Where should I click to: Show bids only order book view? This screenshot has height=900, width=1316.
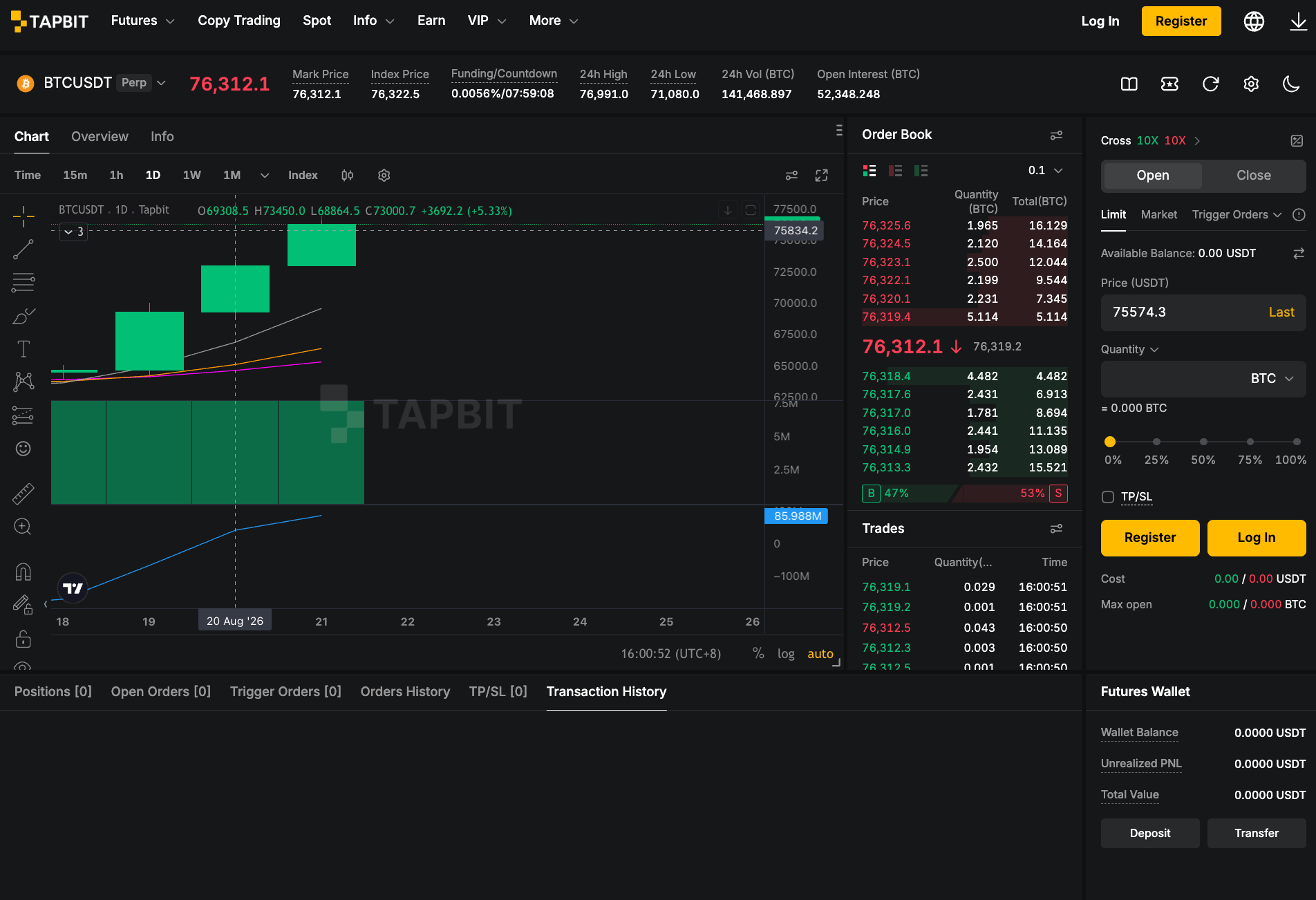(x=921, y=171)
